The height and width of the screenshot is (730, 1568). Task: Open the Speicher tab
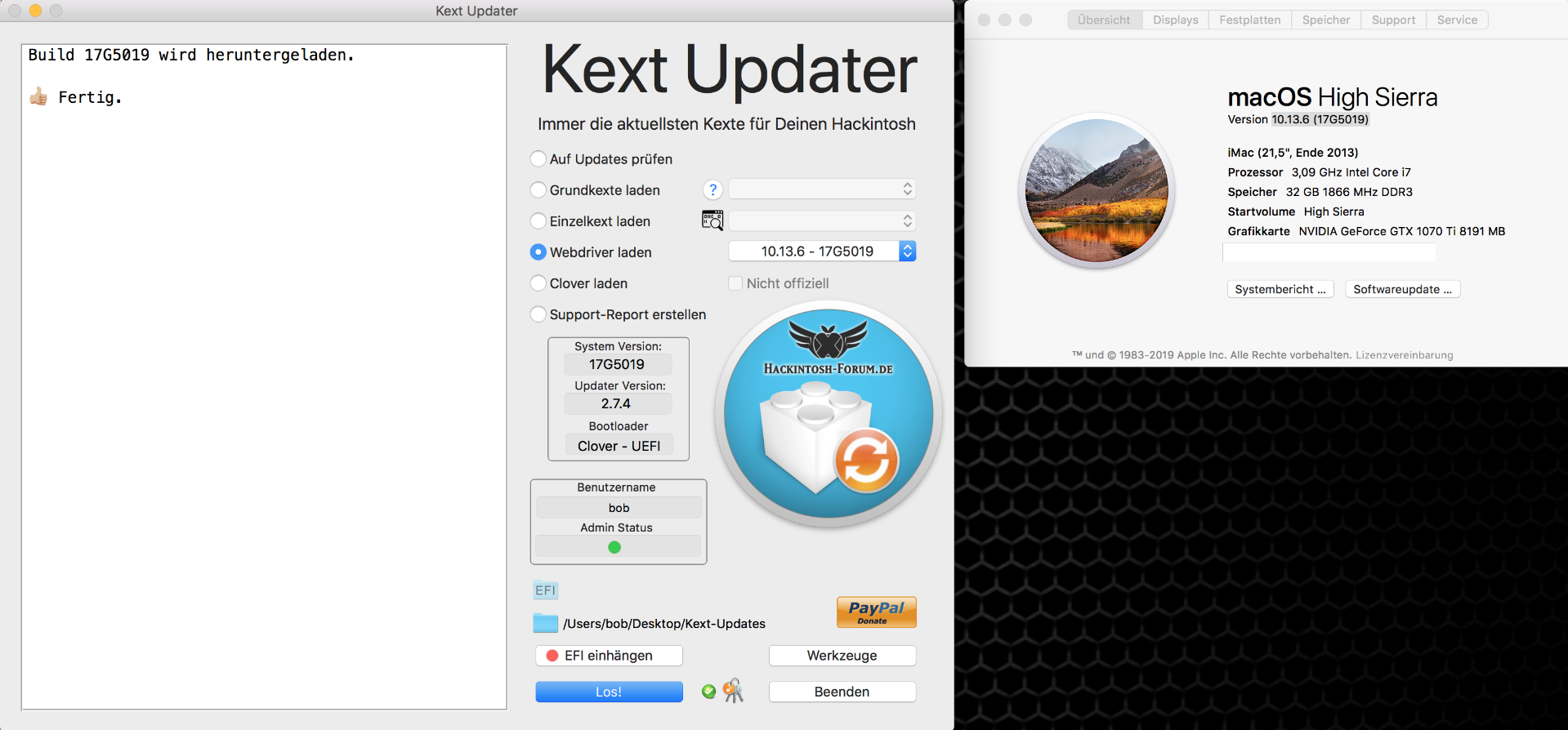[x=1326, y=20]
